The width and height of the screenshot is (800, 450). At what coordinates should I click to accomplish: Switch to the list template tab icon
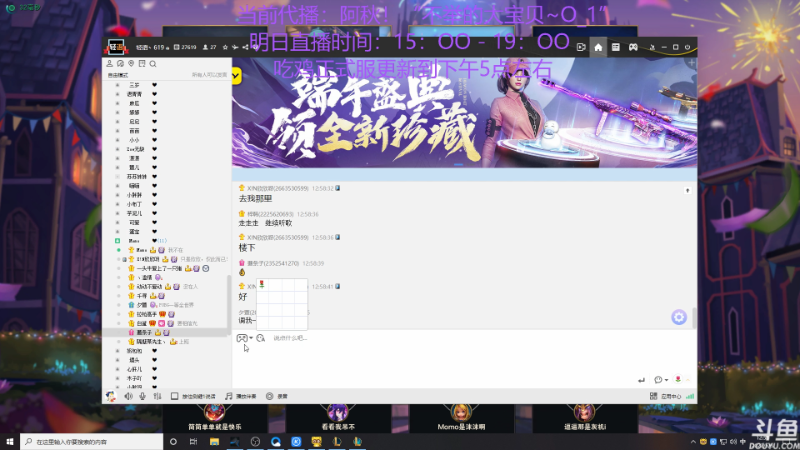coord(616,47)
